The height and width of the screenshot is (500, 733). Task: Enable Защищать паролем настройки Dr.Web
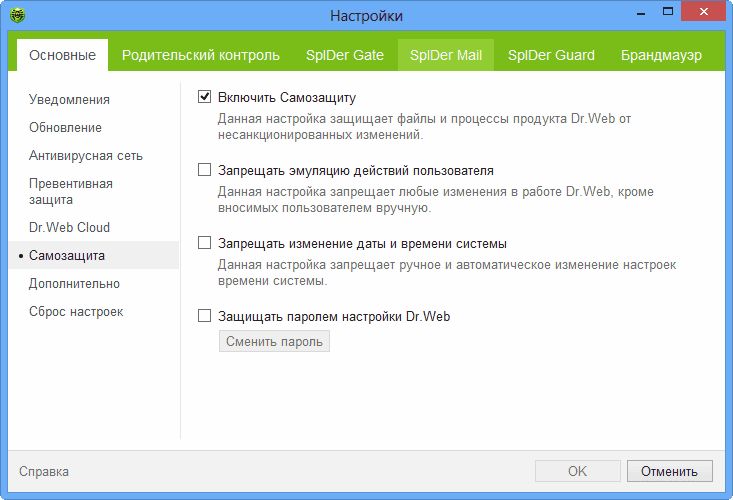coord(204,315)
